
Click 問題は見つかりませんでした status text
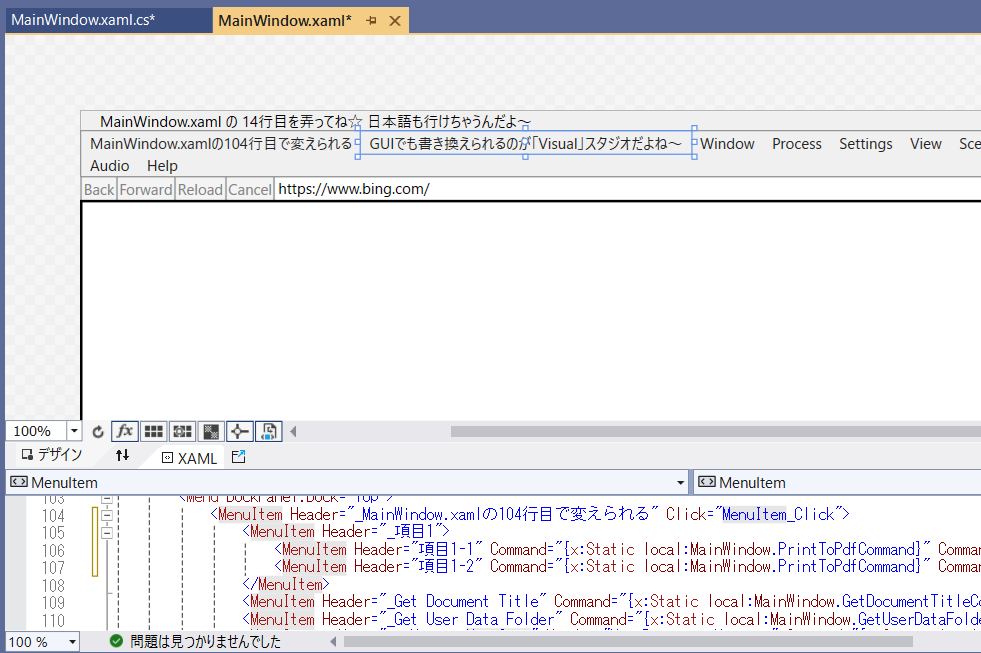pos(205,642)
